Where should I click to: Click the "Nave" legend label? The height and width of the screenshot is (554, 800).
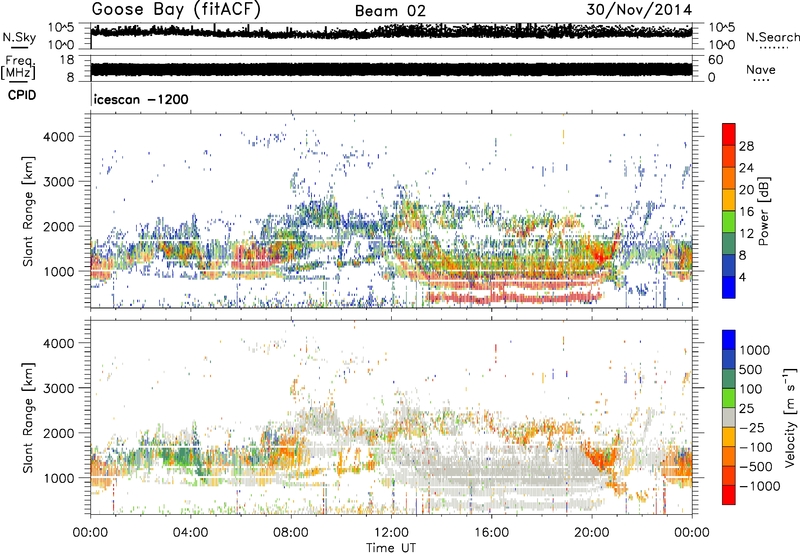761,69
